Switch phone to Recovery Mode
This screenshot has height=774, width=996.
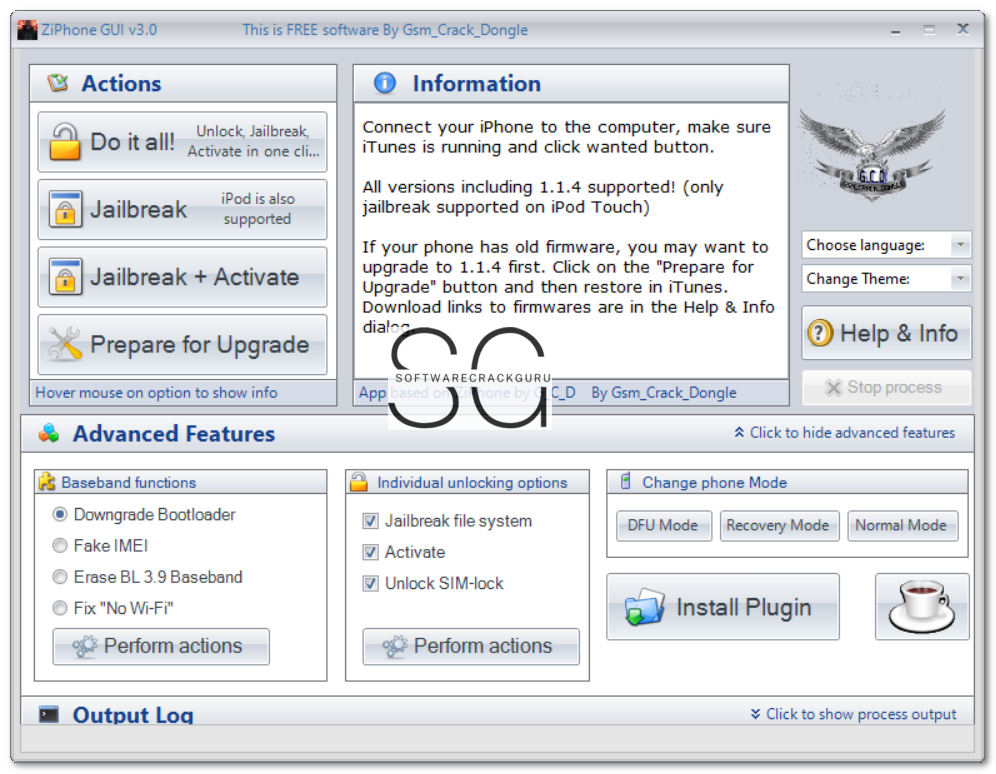click(x=779, y=525)
